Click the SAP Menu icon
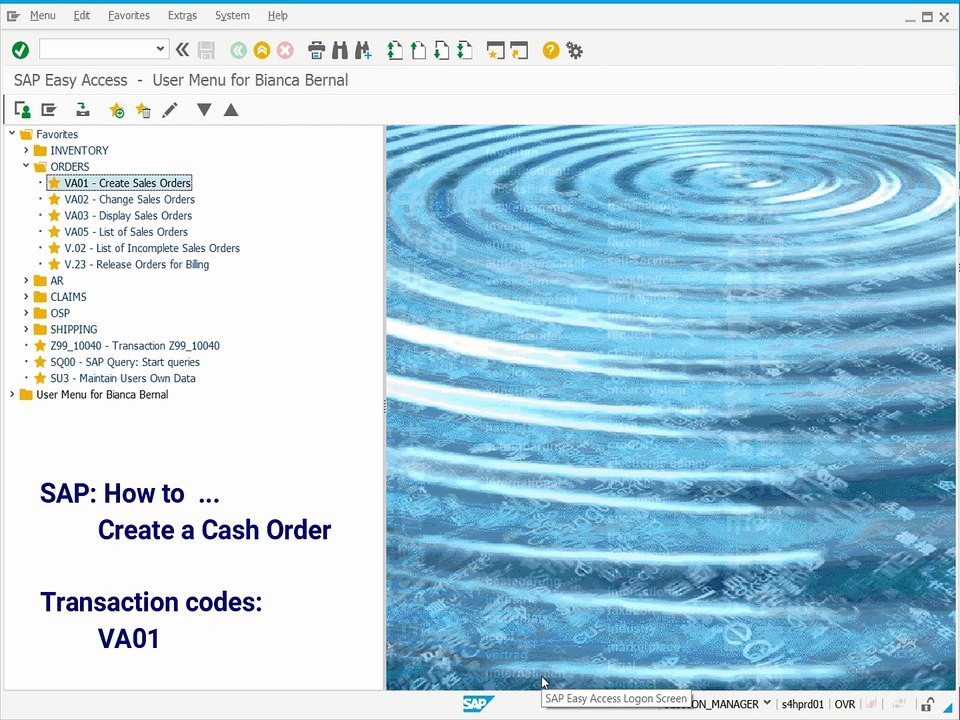 click(x=48, y=110)
